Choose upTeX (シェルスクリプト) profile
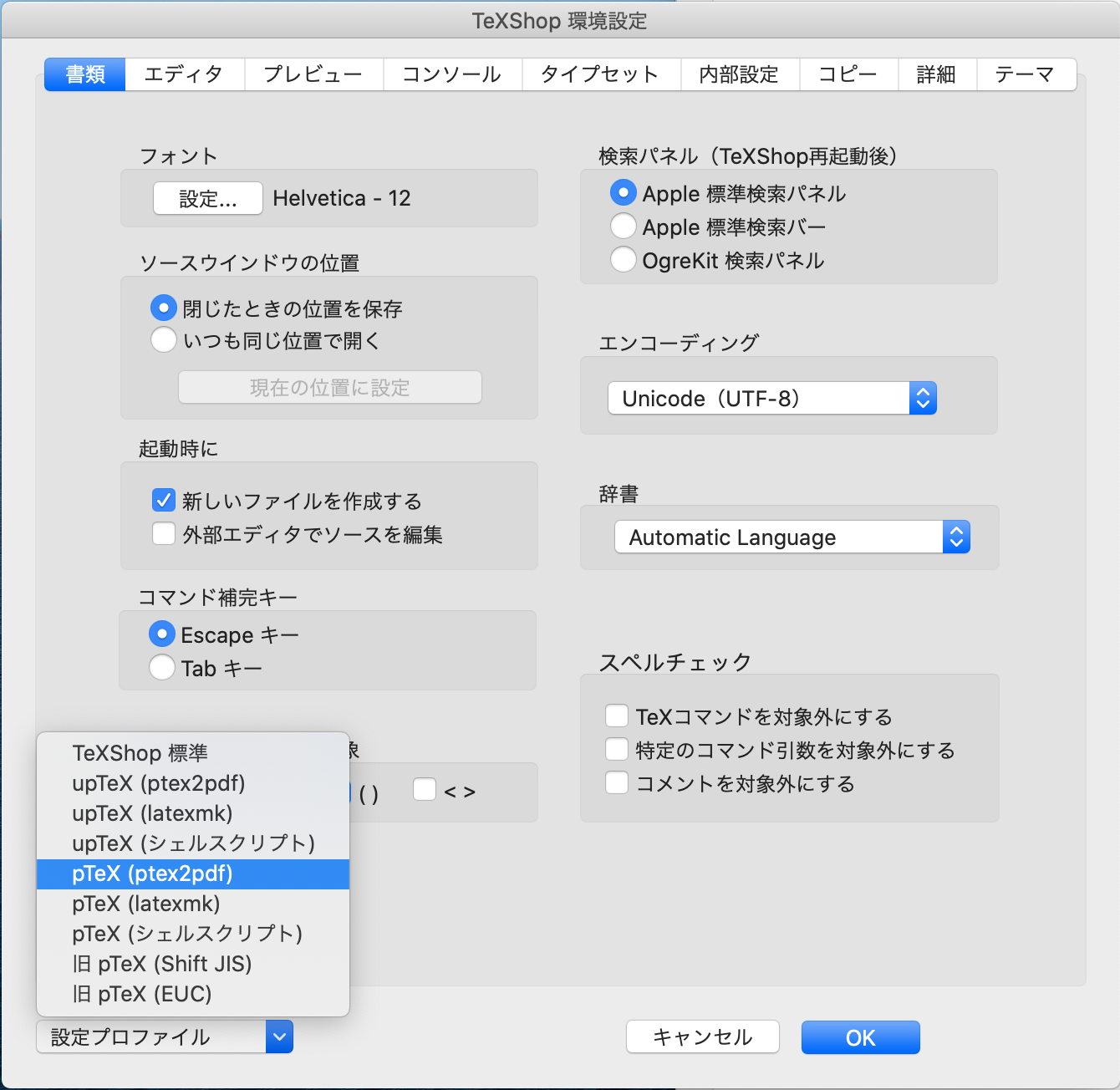 coord(193,843)
